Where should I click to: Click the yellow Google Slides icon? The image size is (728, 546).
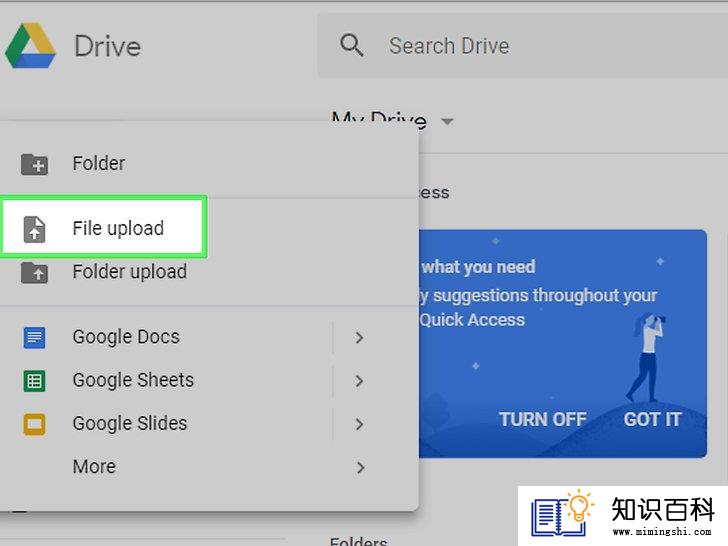tap(34, 424)
